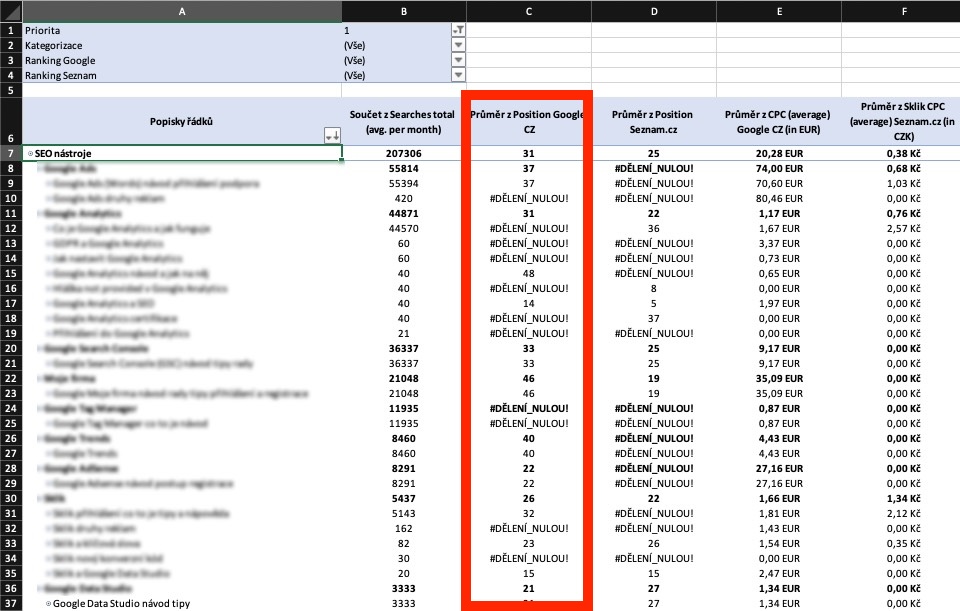Expand the Google Data Studio návod tipy row
This screenshot has width=960, height=611.
48,604
